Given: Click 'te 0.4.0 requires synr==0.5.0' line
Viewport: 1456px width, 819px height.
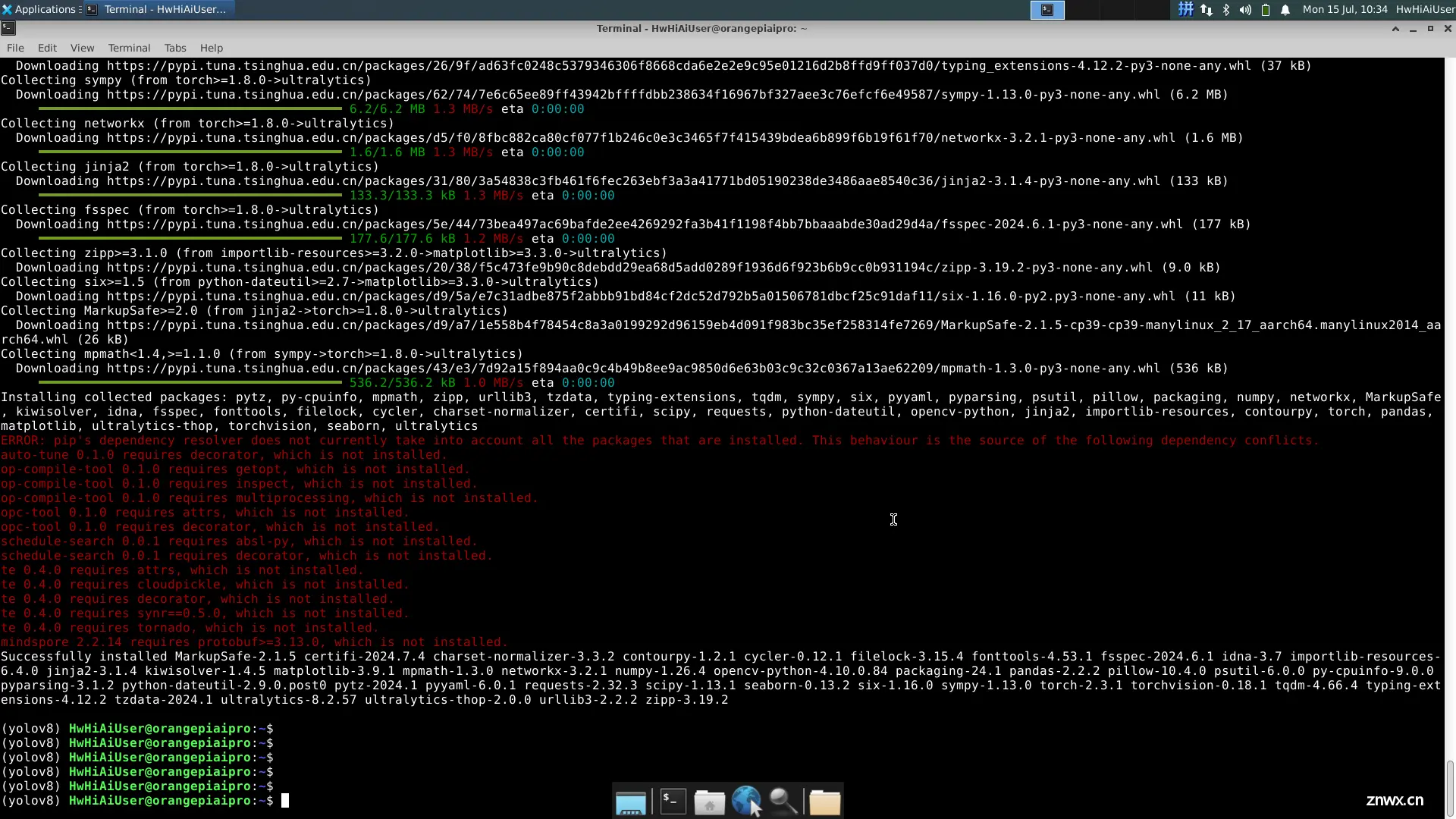Looking at the screenshot, I should 205,613.
